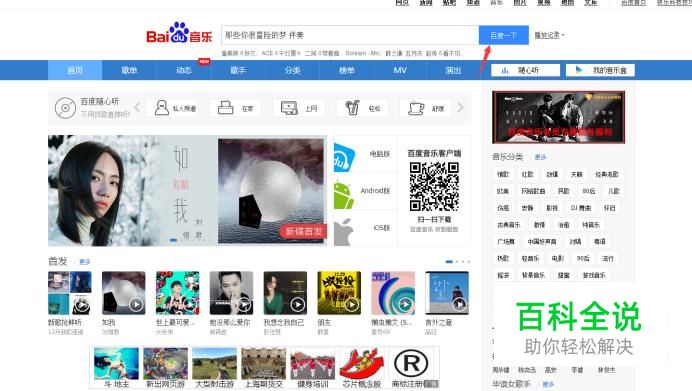Click the green Android robot icon

click(343, 195)
